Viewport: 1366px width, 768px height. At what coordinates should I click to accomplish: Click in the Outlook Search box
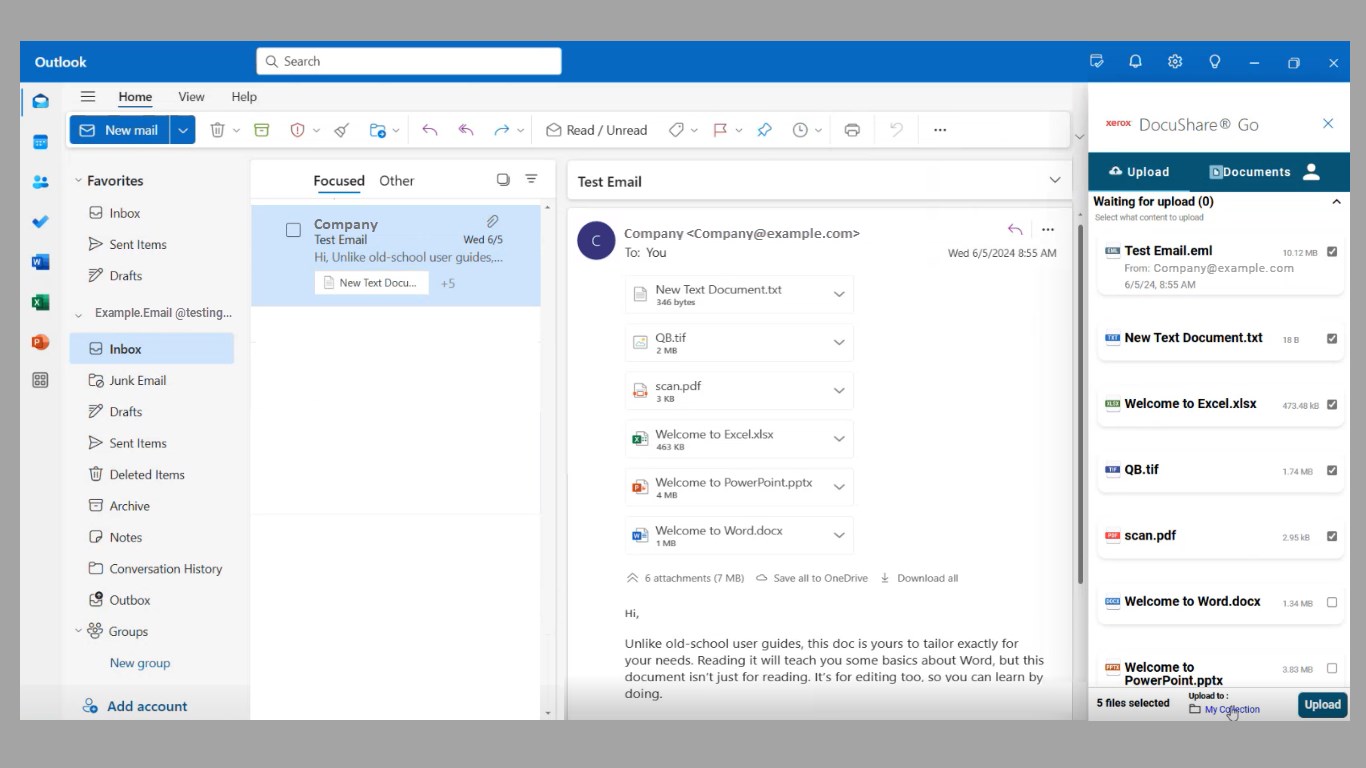(x=409, y=61)
